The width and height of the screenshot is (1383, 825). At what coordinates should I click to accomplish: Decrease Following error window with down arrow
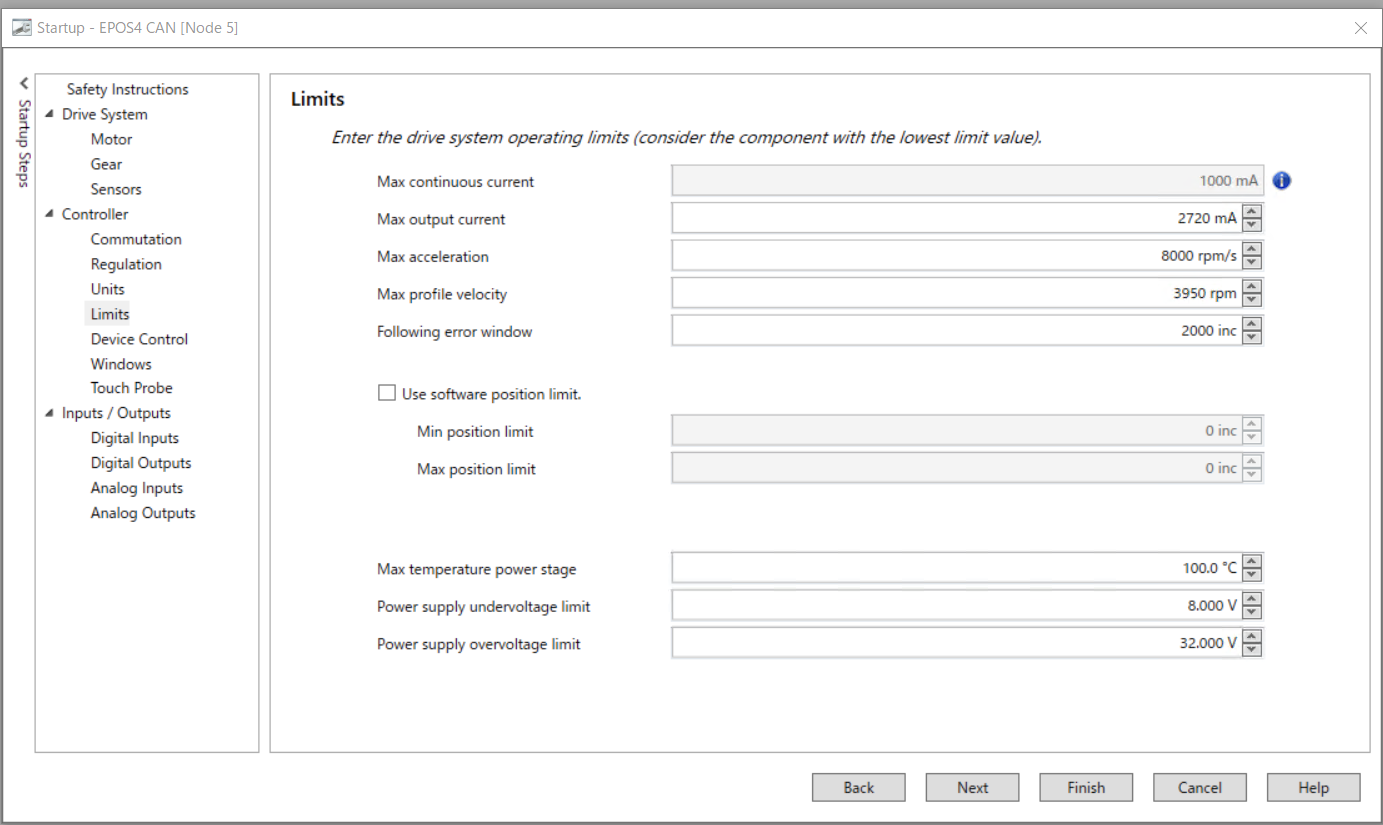1252,337
